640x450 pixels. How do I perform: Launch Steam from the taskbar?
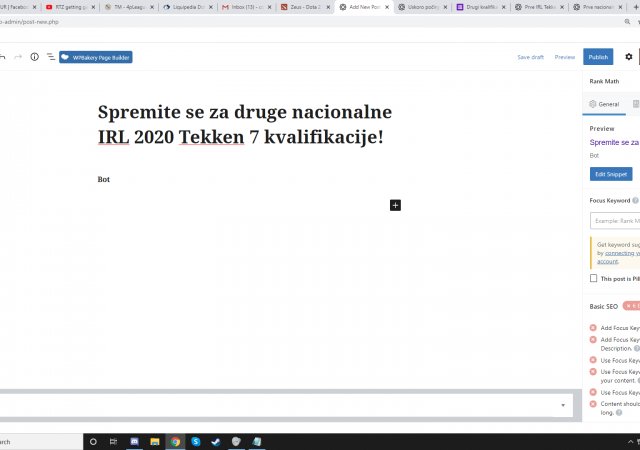click(215, 441)
